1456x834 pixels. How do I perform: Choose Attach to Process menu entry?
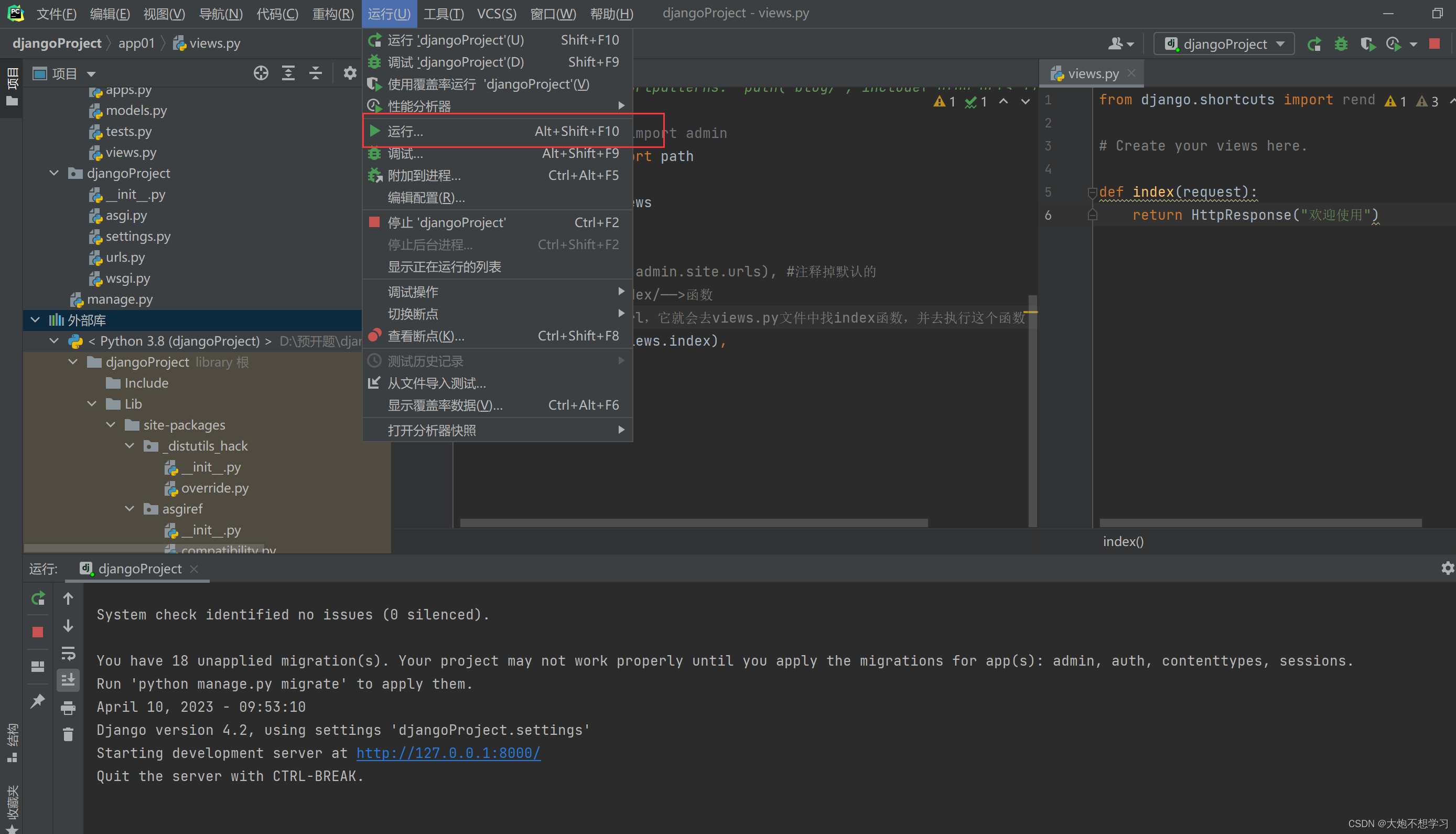497,175
